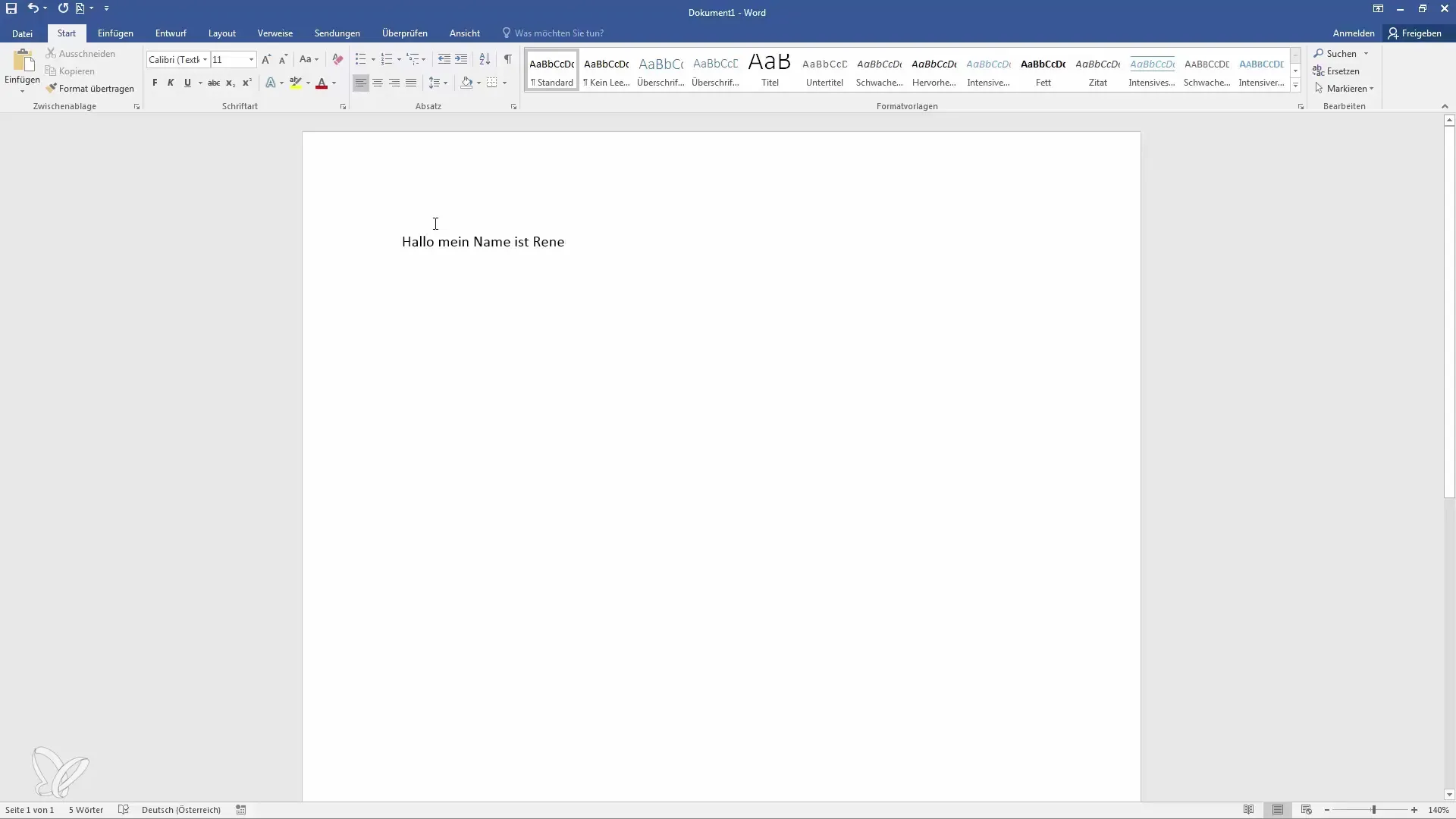Decrease paragraph indent

(x=444, y=59)
